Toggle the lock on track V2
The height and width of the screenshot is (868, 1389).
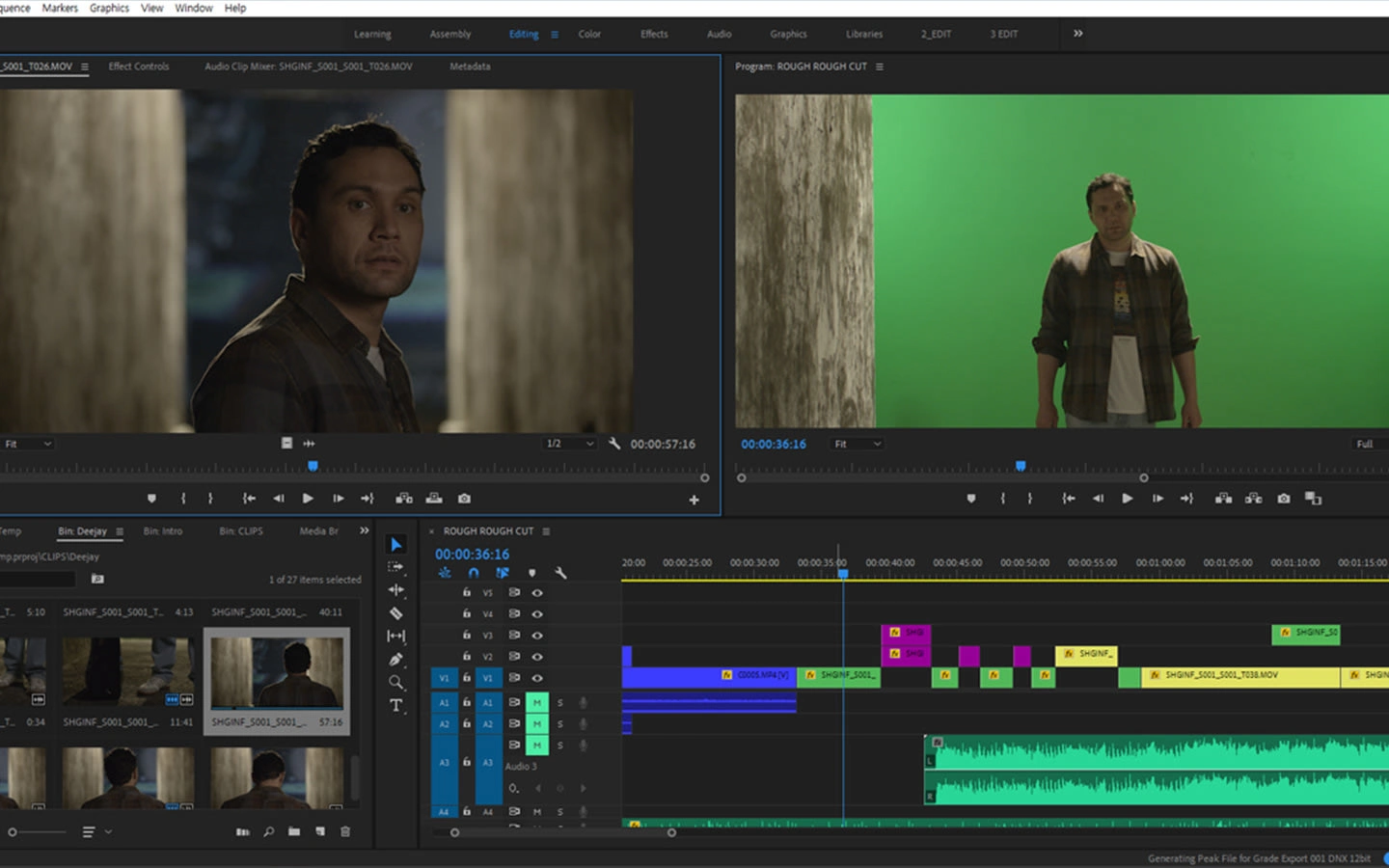pyautogui.click(x=467, y=657)
